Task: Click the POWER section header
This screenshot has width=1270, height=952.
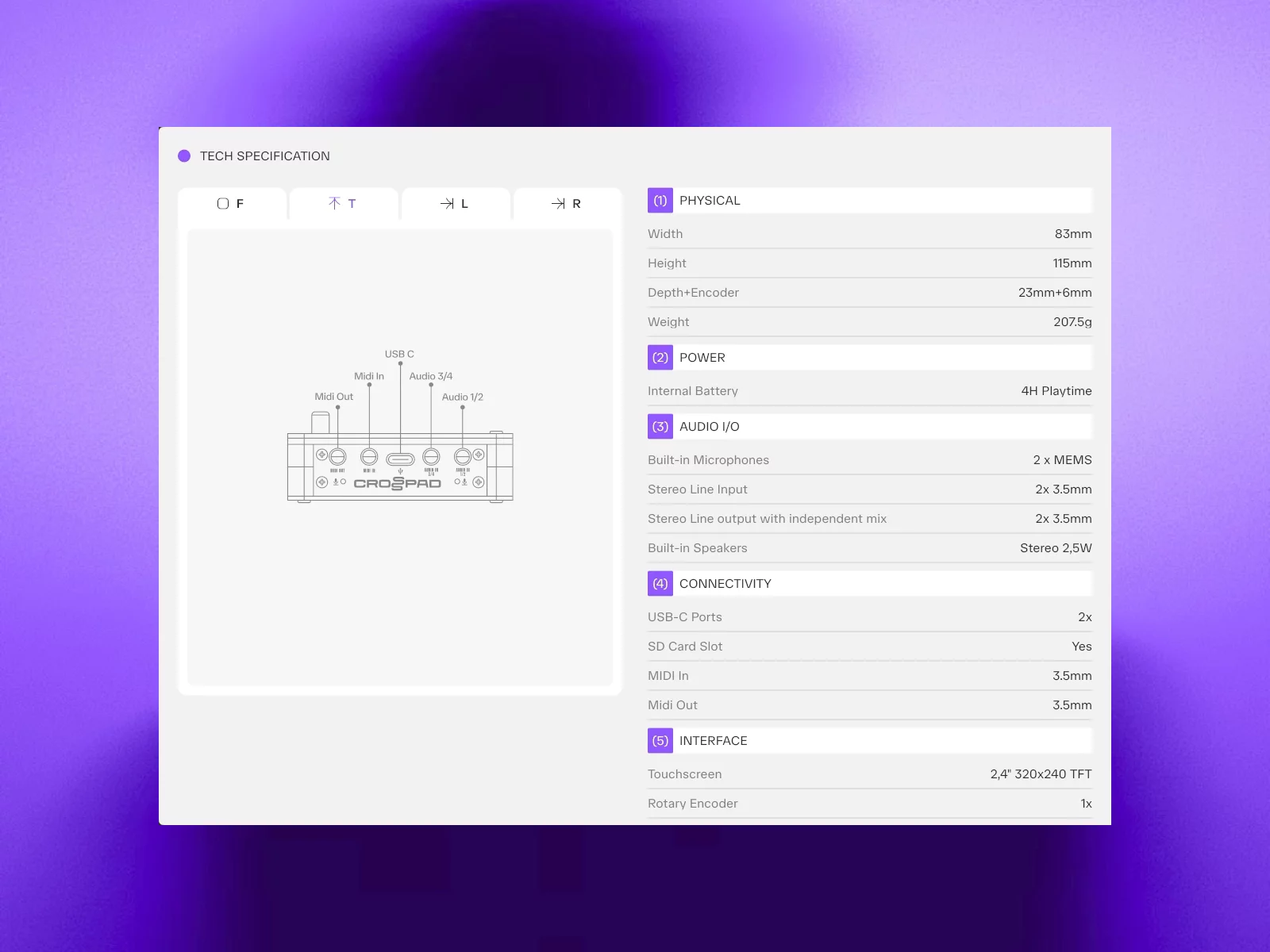Action: [x=870, y=358]
